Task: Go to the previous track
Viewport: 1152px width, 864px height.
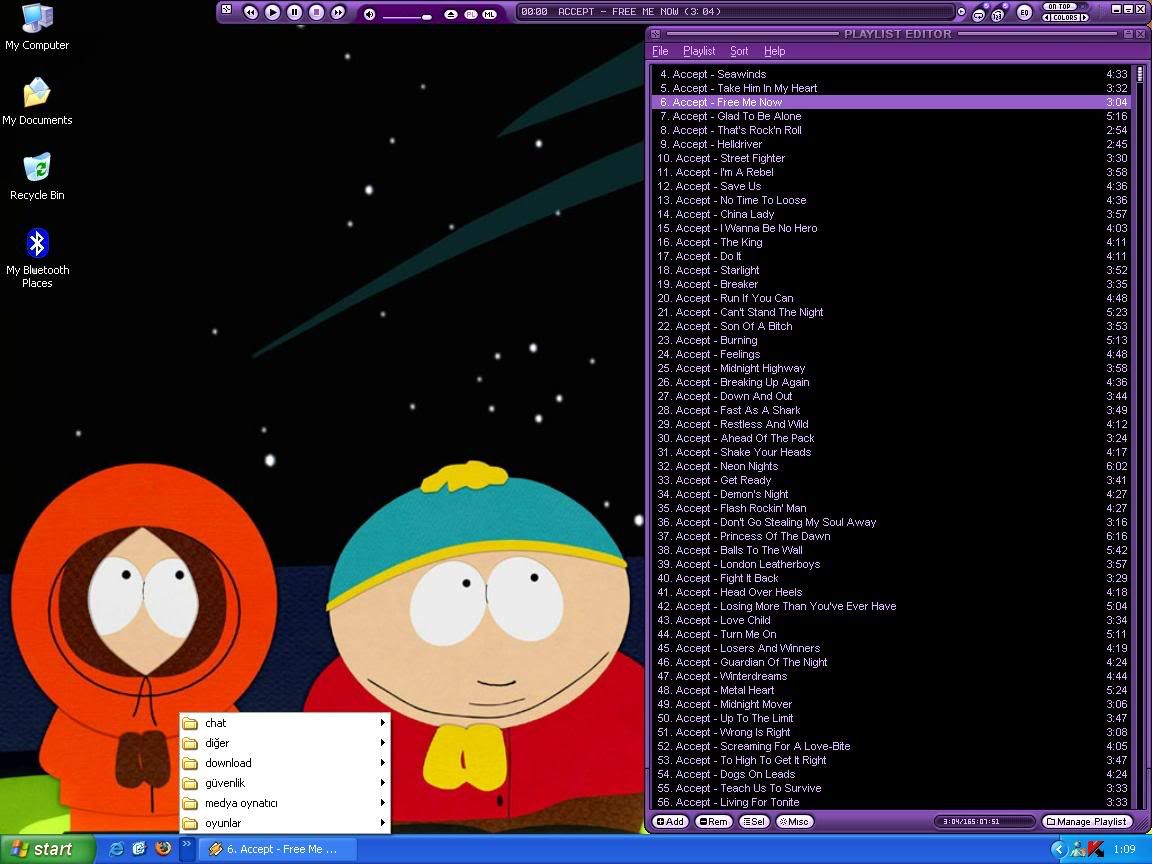Action: tap(250, 12)
